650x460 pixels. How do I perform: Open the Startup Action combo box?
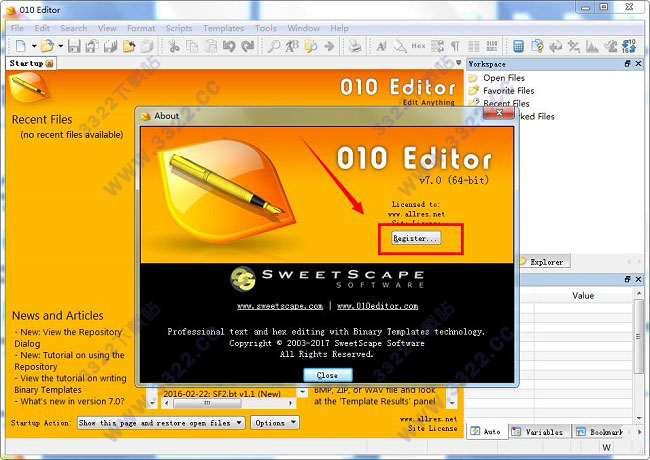tap(161, 423)
